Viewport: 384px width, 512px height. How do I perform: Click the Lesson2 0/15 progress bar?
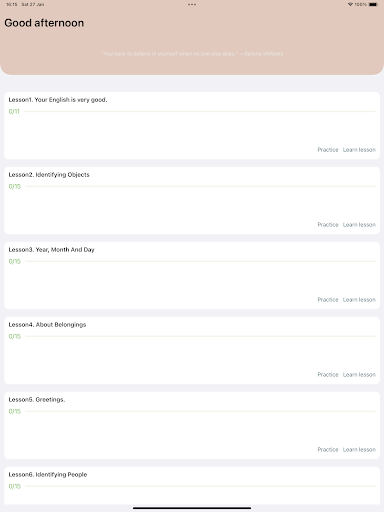point(200,186)
